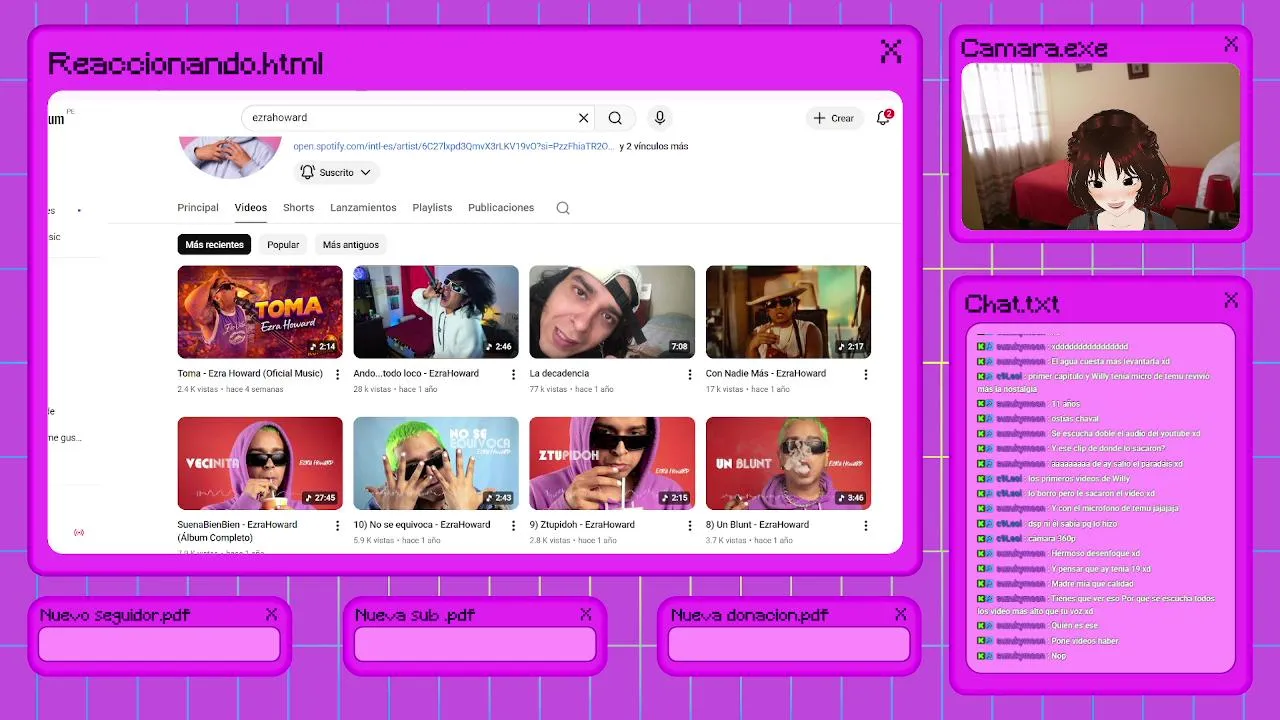Close the Nueva sub .pdf panel
This screenshot has width=1280, height=720.
click(x=585, y=614)
